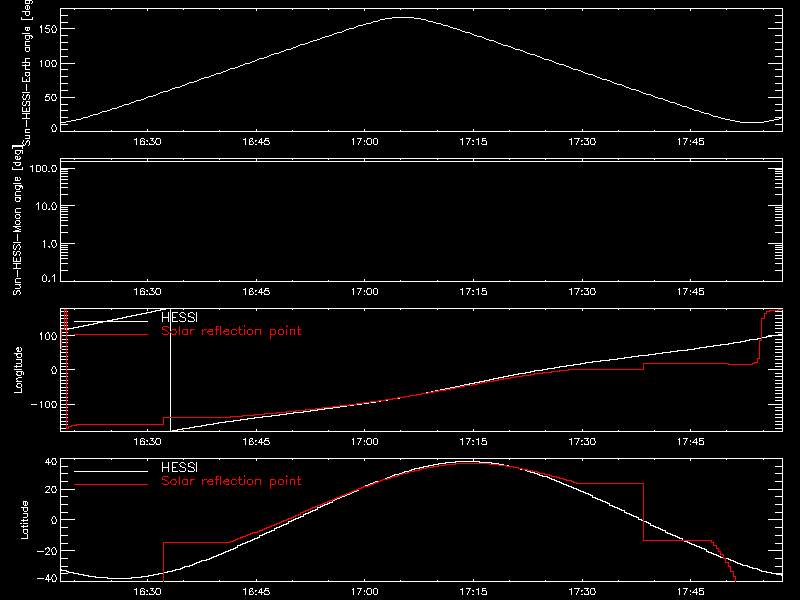This screenshot has width=800, height=600.
Task: Click 16:45 label under Latitude plot
Action: point(256,592)
